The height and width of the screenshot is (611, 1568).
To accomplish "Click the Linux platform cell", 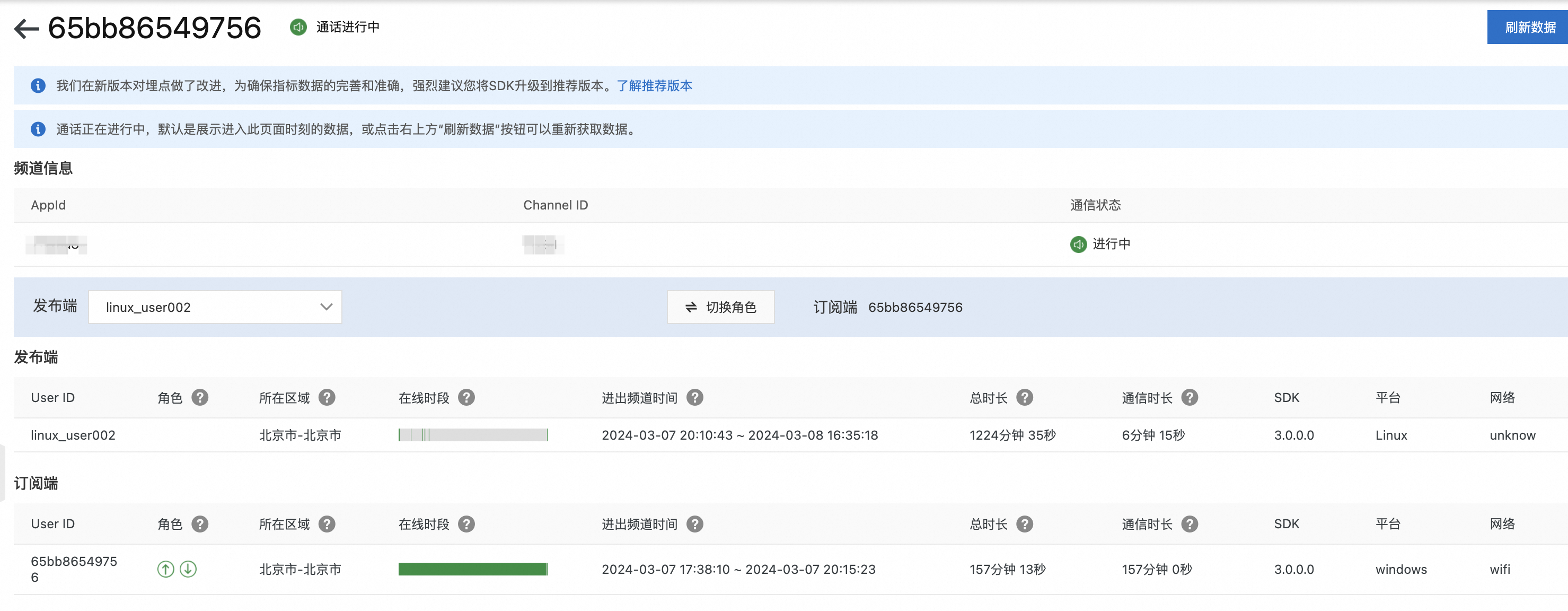I will tap(1391, 435).
